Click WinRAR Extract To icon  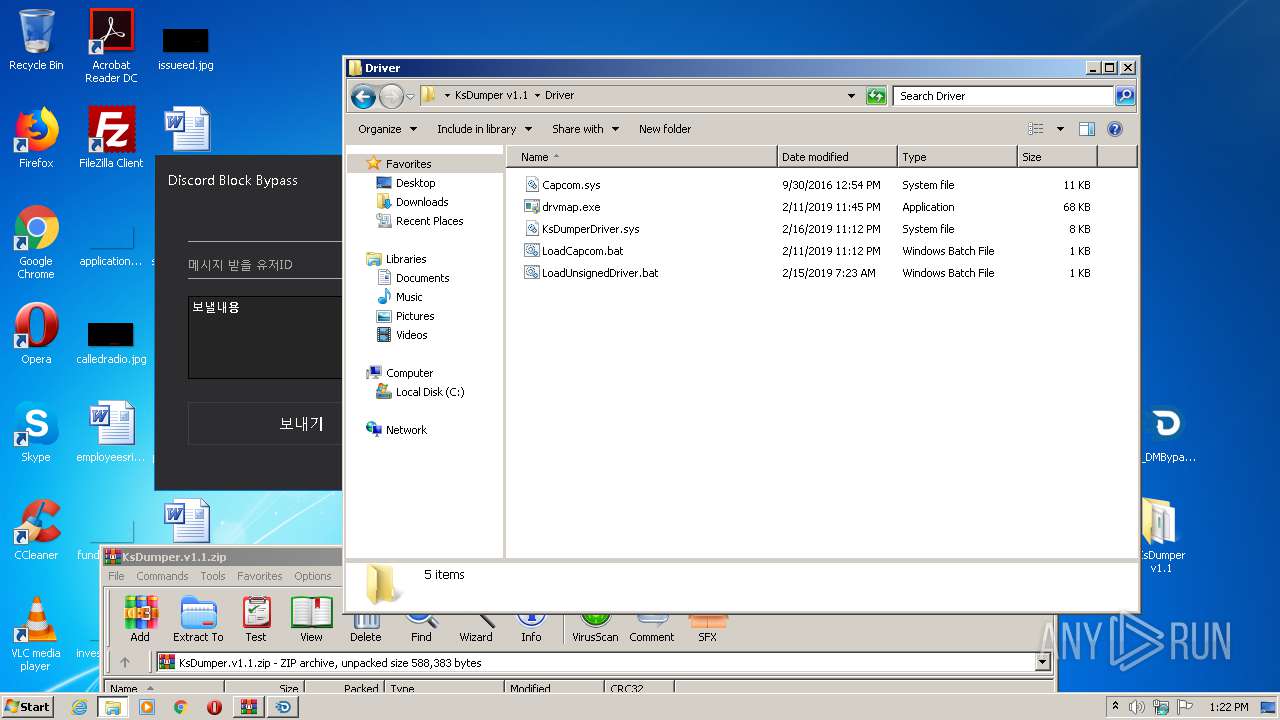[198, 619]
